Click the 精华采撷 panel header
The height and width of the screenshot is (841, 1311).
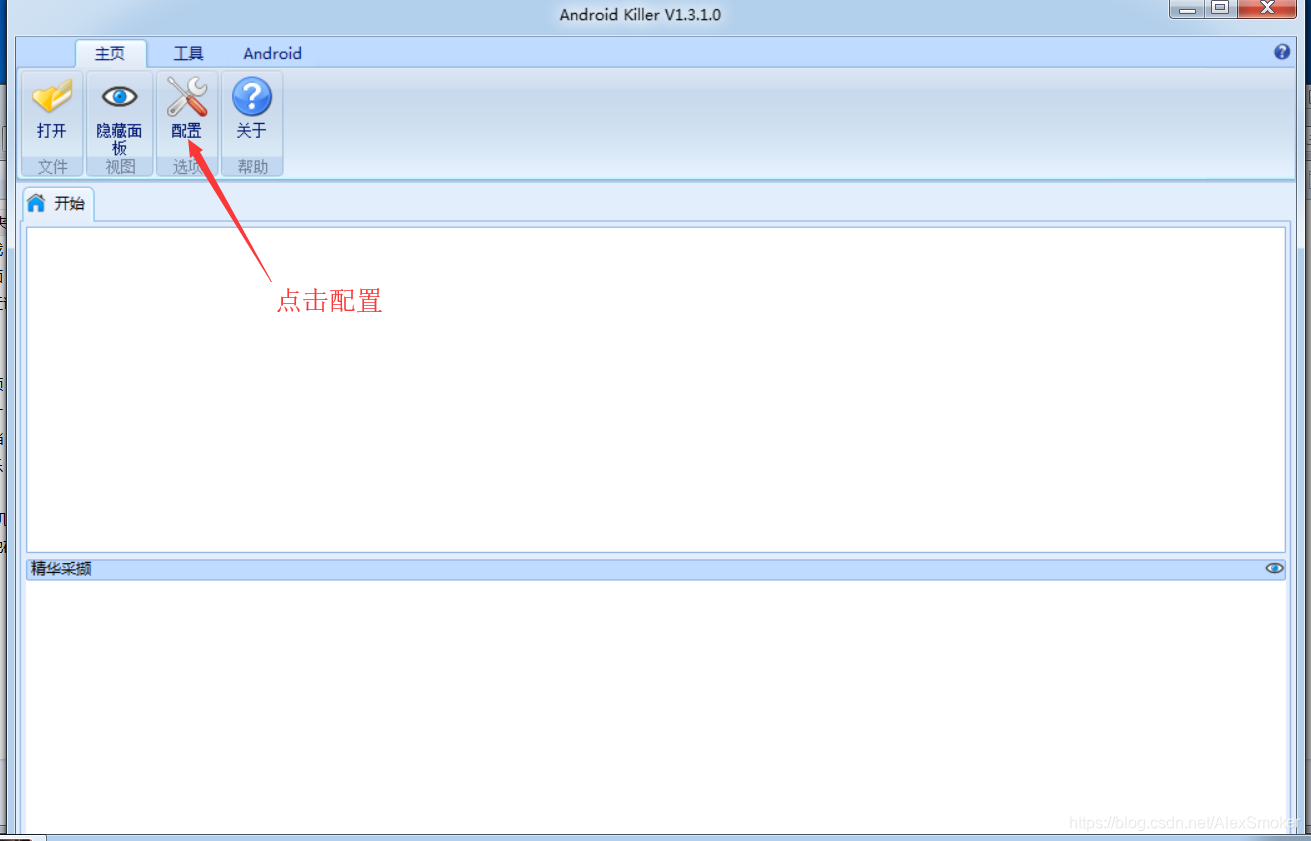[655, 569]
